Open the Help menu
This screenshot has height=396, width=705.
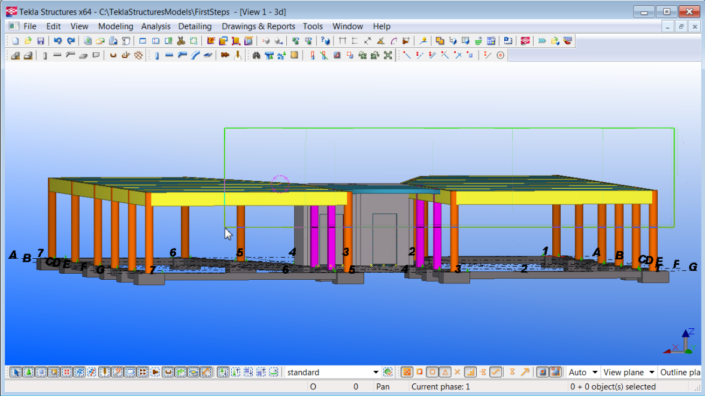(x=381, y=26)
